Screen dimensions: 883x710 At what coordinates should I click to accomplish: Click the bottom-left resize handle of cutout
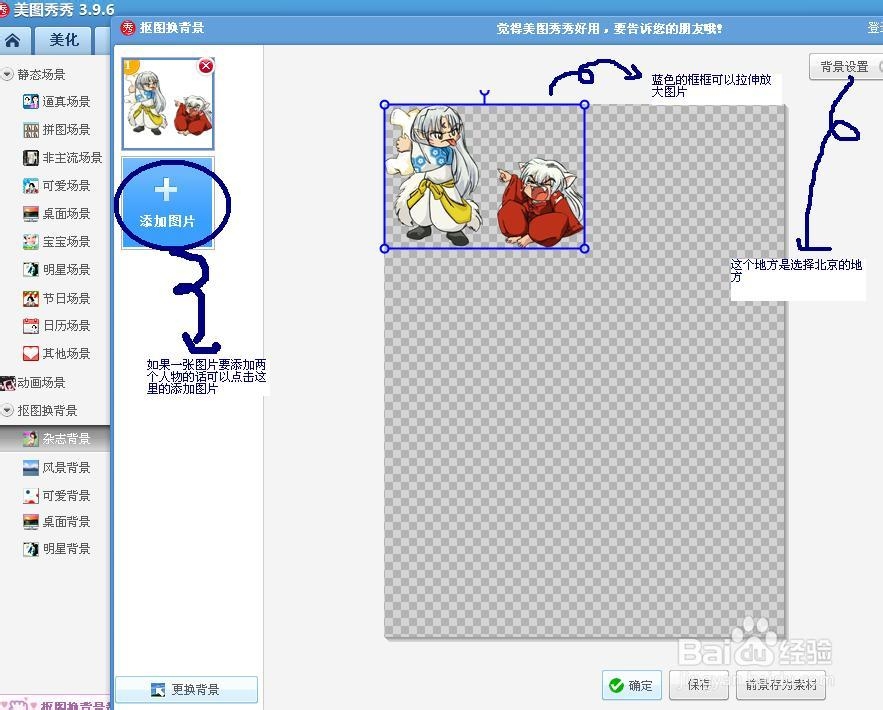coord(385,248)
